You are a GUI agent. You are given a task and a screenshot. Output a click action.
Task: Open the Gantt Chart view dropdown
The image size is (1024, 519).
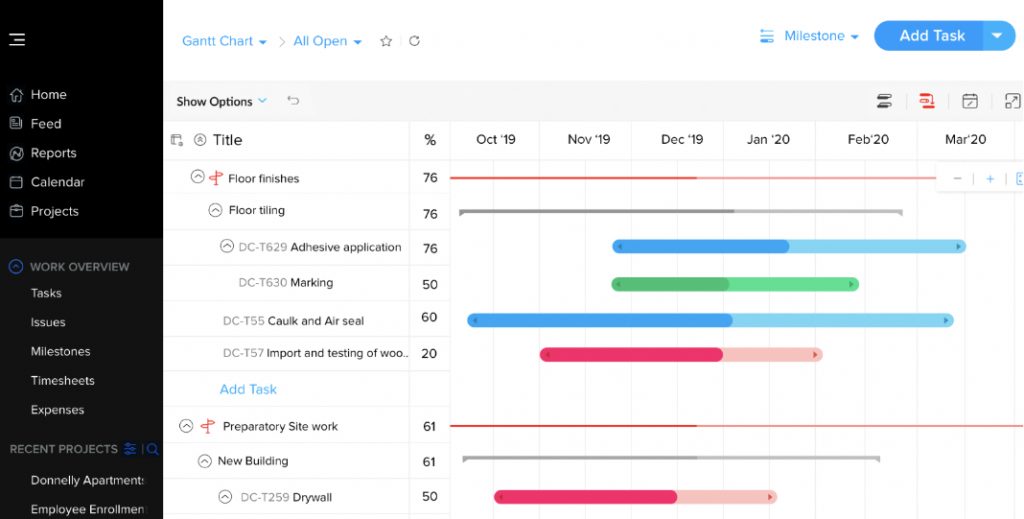(224, 41)
